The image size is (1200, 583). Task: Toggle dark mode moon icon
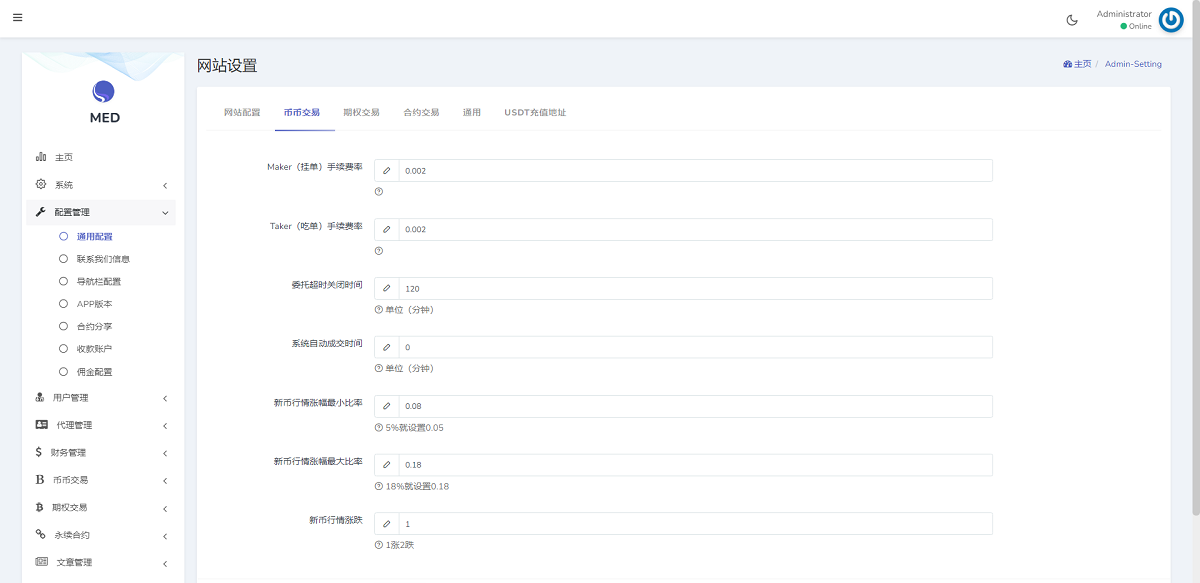click(1072, 20)
